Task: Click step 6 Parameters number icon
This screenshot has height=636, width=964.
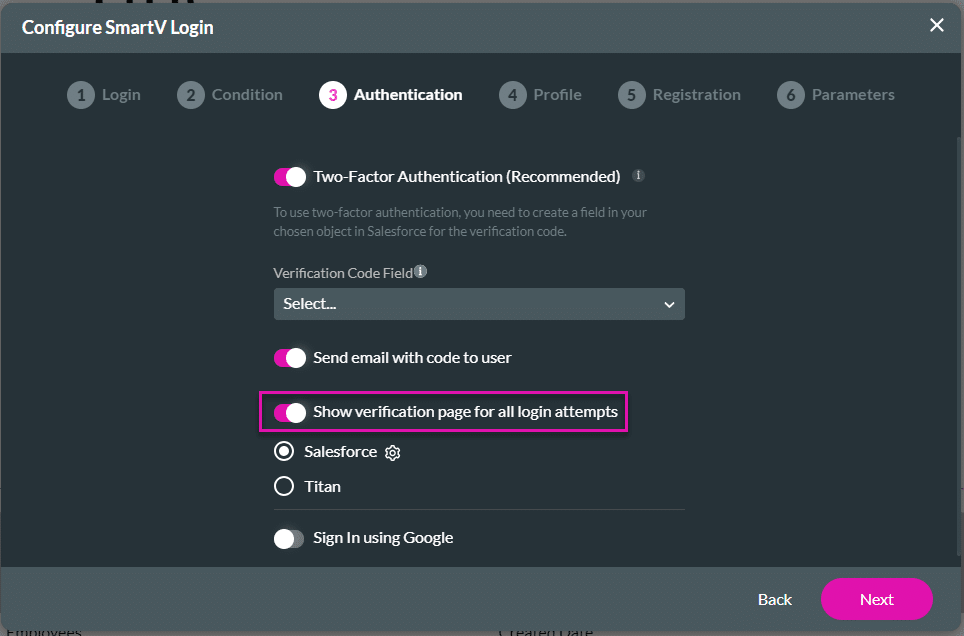Action: [790, 95]
